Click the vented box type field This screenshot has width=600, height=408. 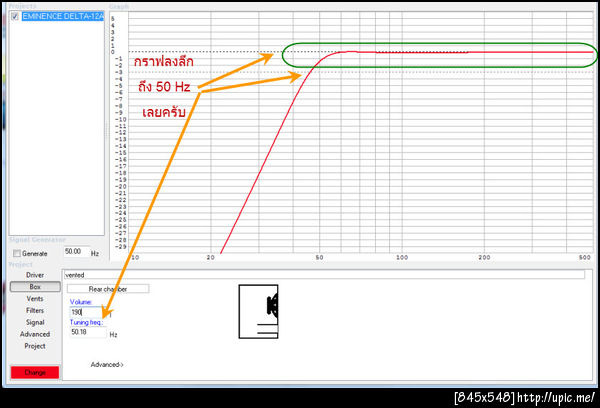324,275
